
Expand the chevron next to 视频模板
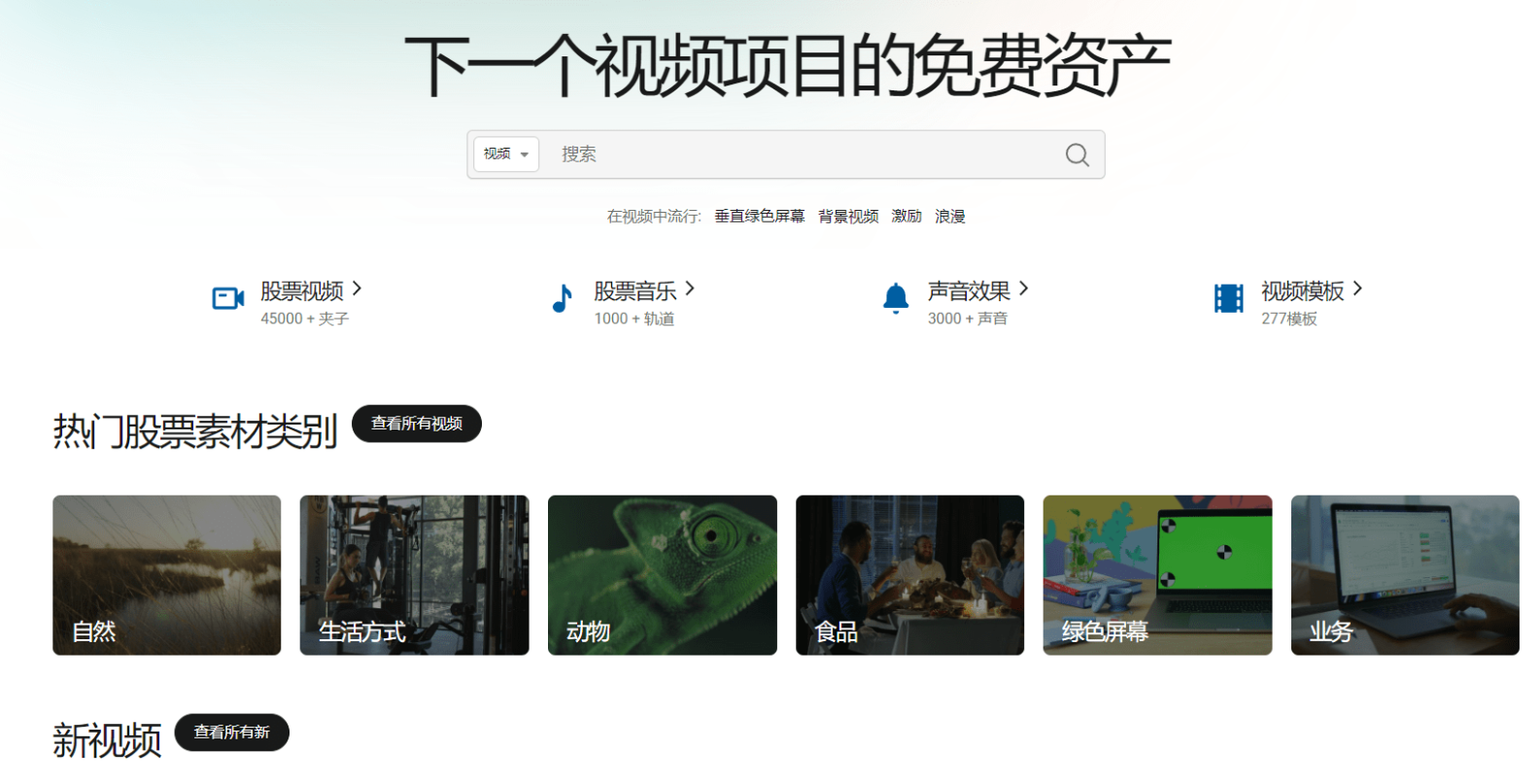coord(1357,289)
